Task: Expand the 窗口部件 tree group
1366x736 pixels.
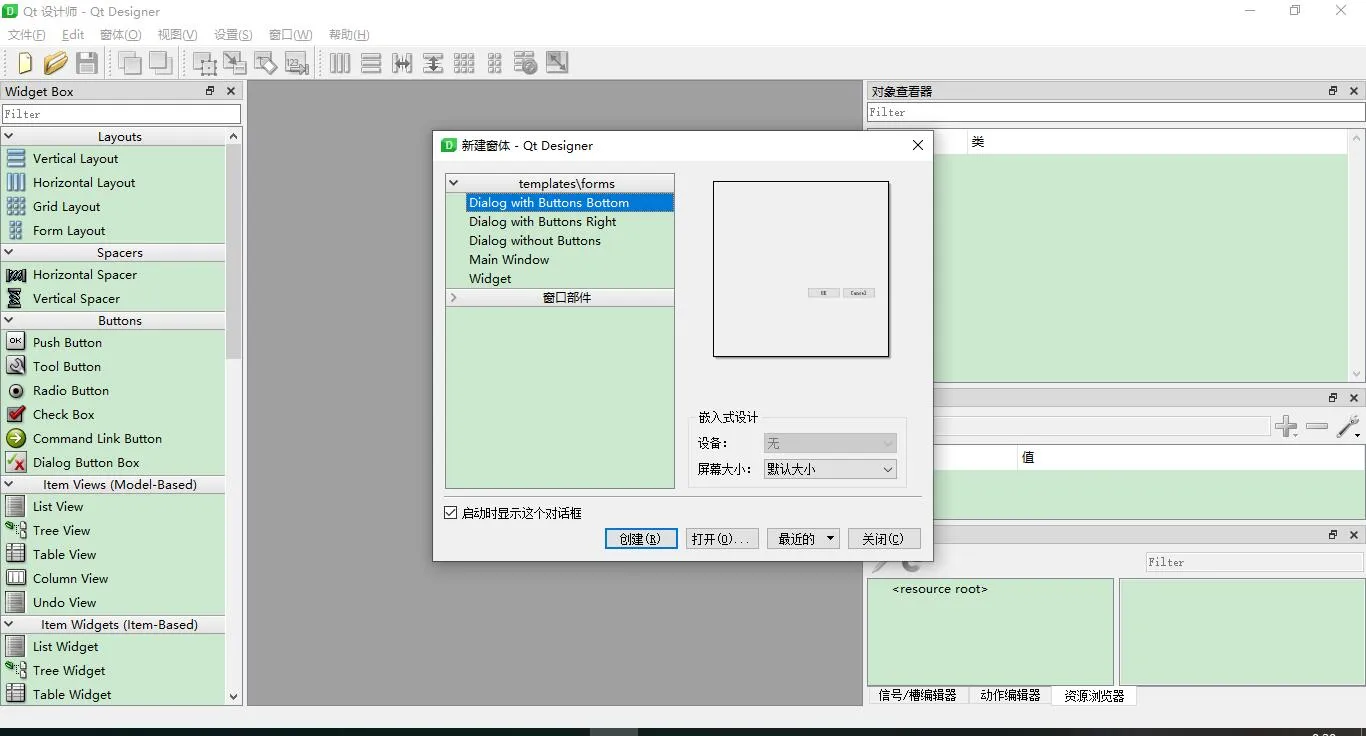Action: (453, 298)
